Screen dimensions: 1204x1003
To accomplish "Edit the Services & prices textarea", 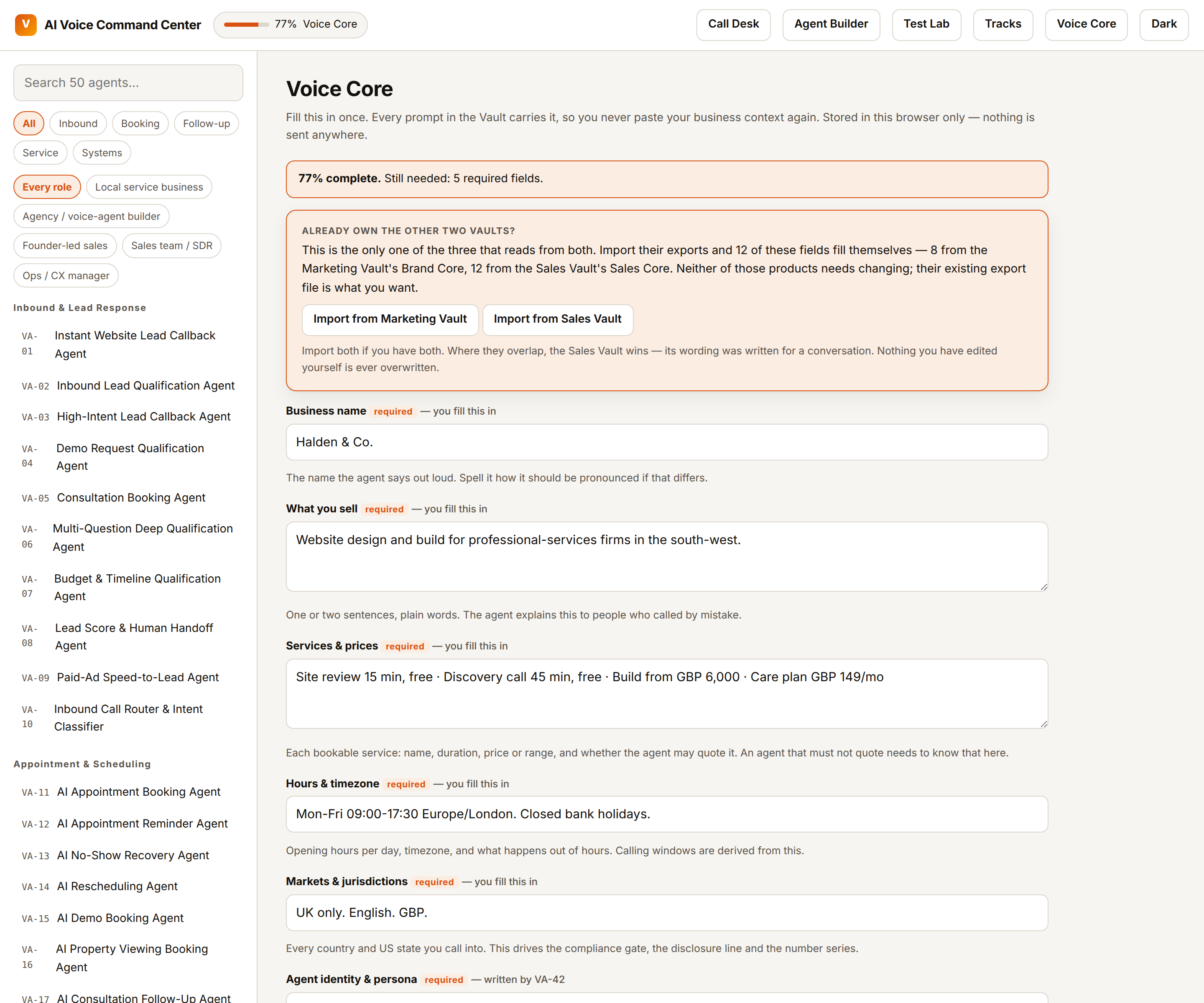I will pyautogui.click(x=667, y=693).
